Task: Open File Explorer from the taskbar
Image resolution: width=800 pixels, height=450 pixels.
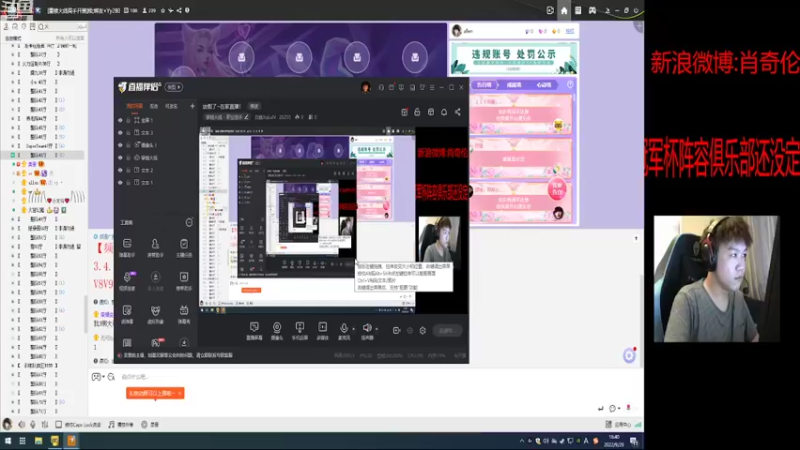Action: (38, 441)
